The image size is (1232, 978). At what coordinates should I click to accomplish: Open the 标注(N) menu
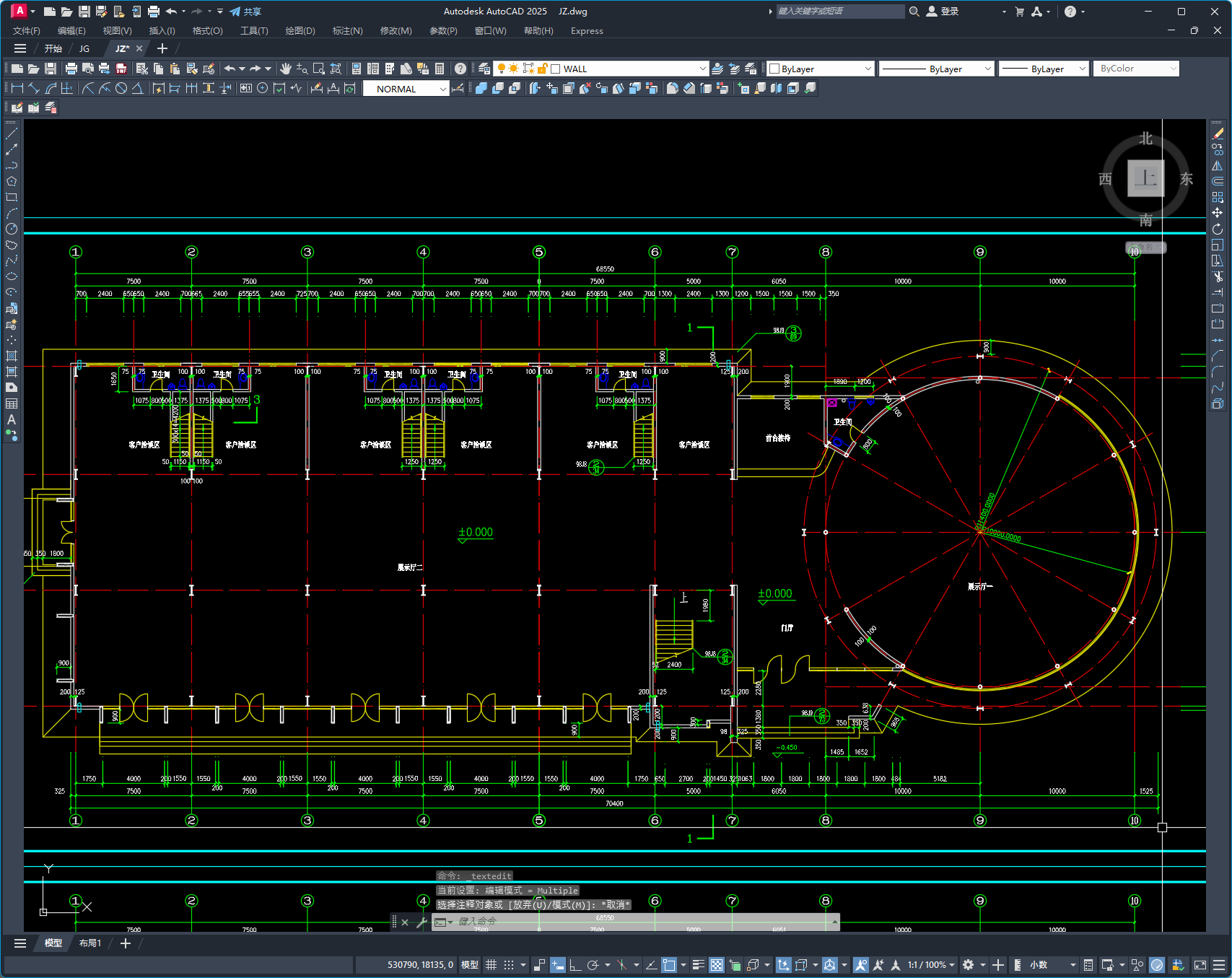click(x=347, y=31)
